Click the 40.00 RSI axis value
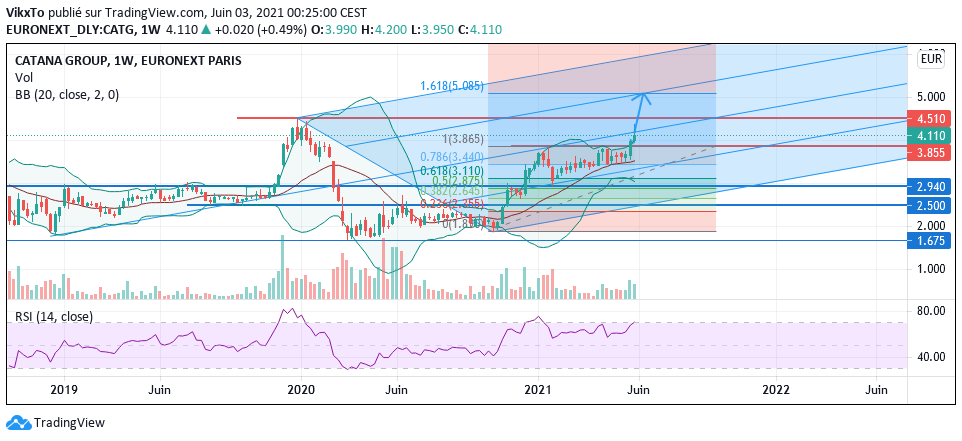 tap(931, 356)
